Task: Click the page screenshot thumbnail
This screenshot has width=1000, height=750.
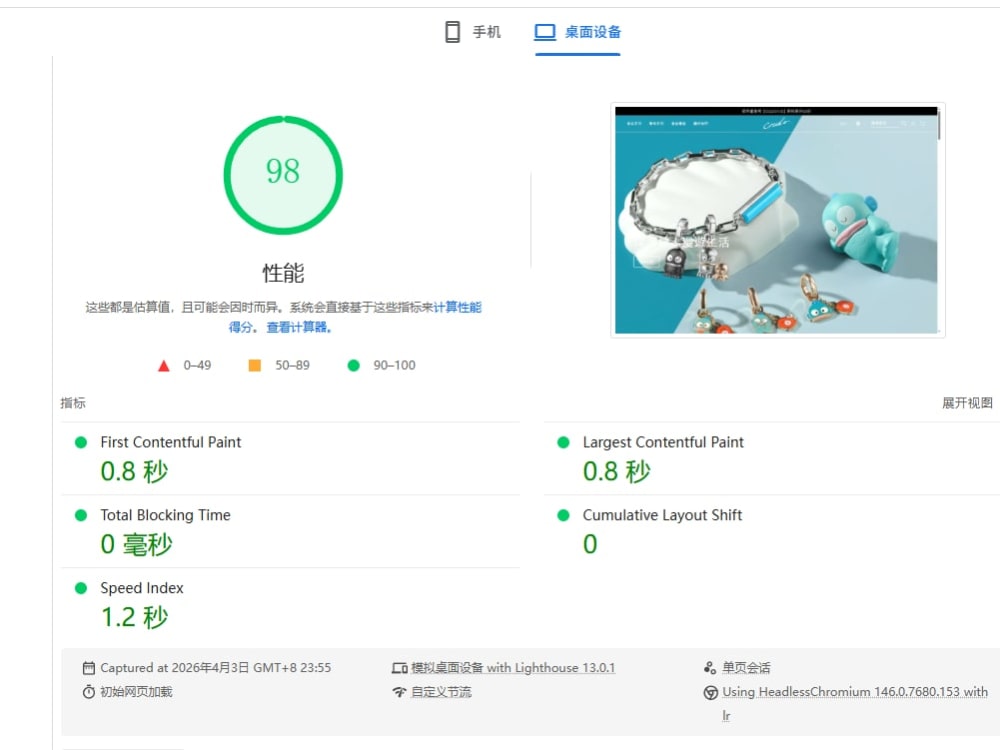Action: click(777, 220)
